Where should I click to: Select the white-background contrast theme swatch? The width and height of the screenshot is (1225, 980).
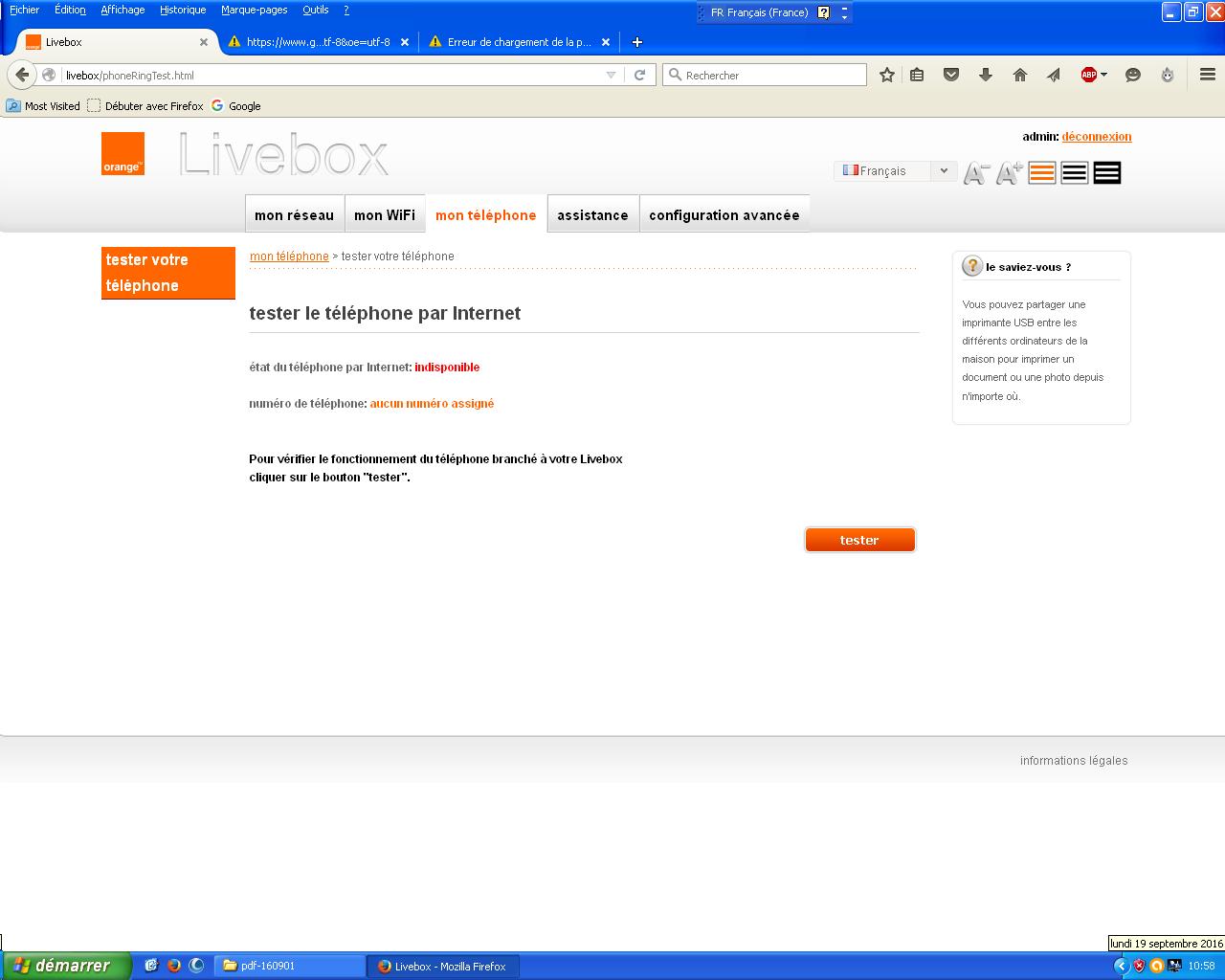pos(1075,173)
